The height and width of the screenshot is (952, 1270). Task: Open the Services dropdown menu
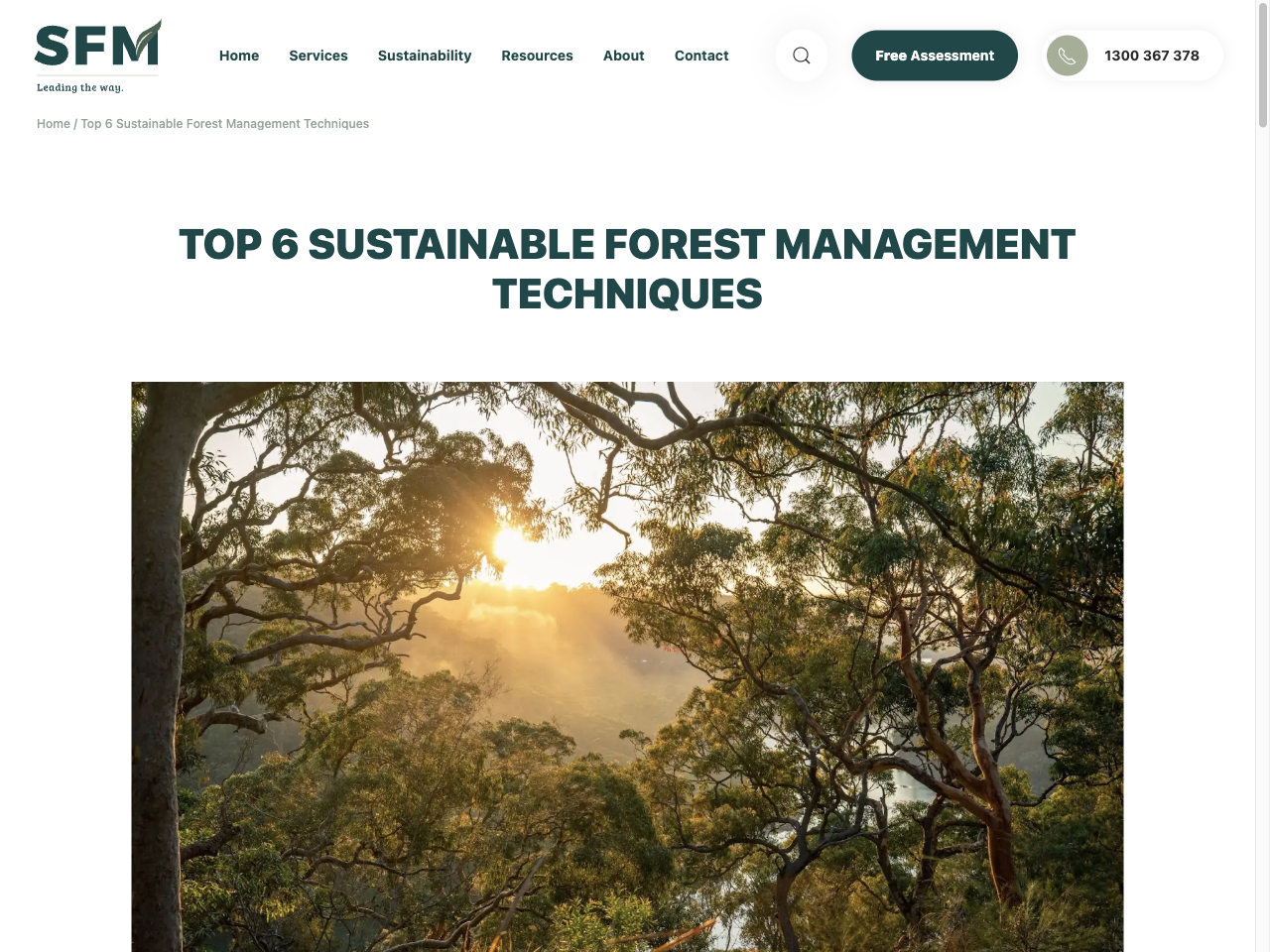click(317, 56)
